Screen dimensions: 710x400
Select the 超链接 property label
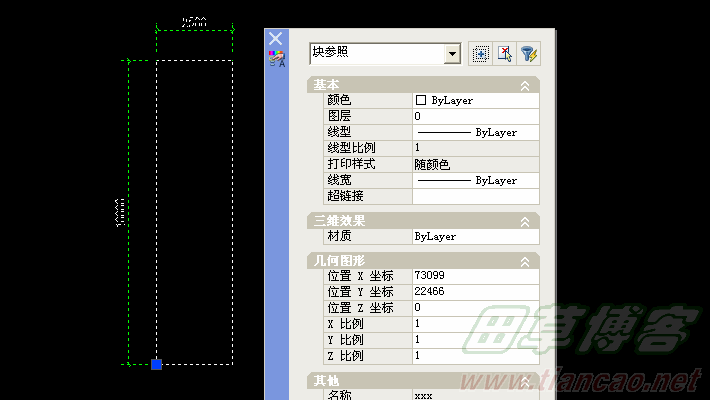(345, 196)
